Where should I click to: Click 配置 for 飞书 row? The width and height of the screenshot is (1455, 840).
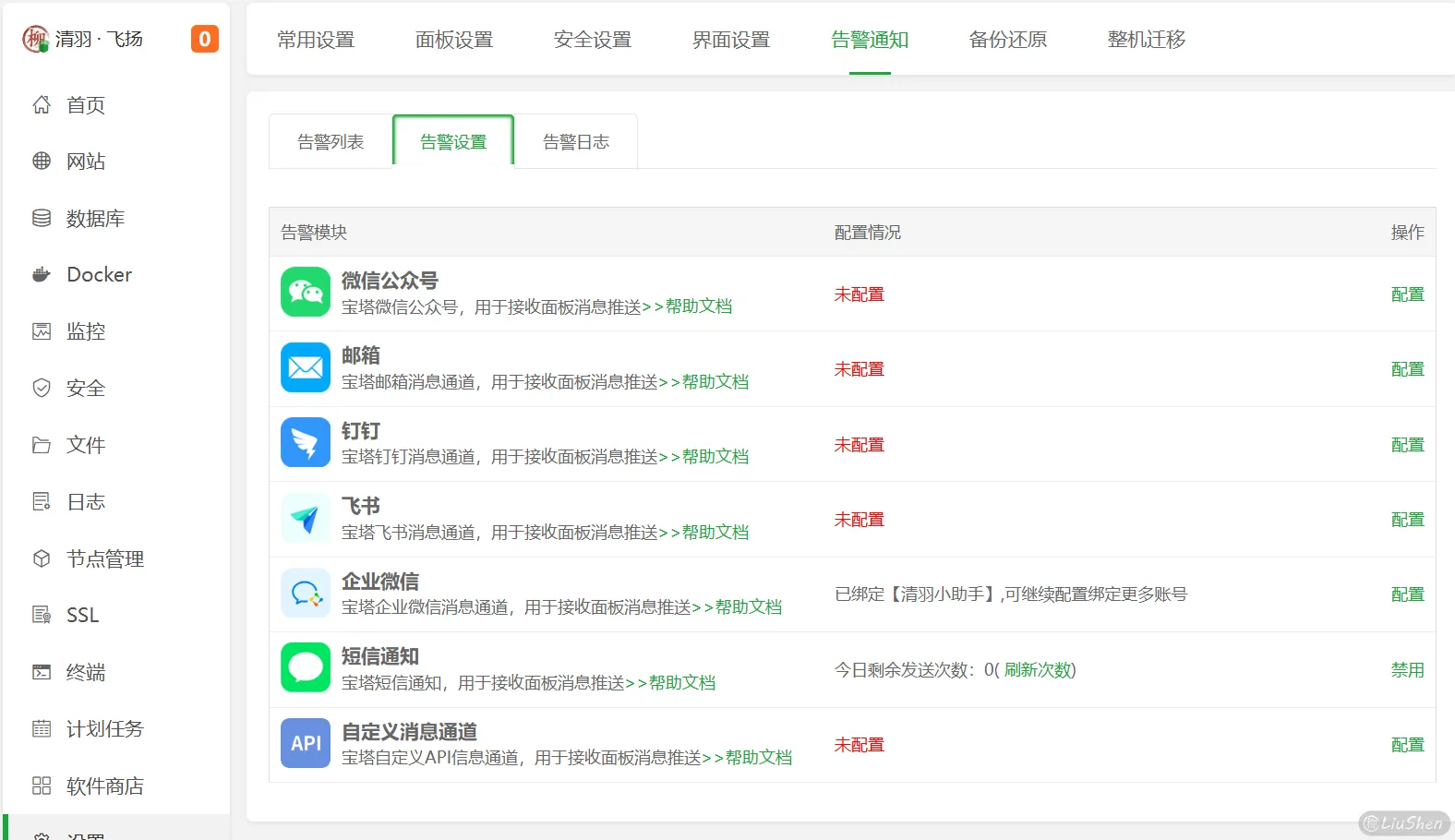pos(1407,520)
